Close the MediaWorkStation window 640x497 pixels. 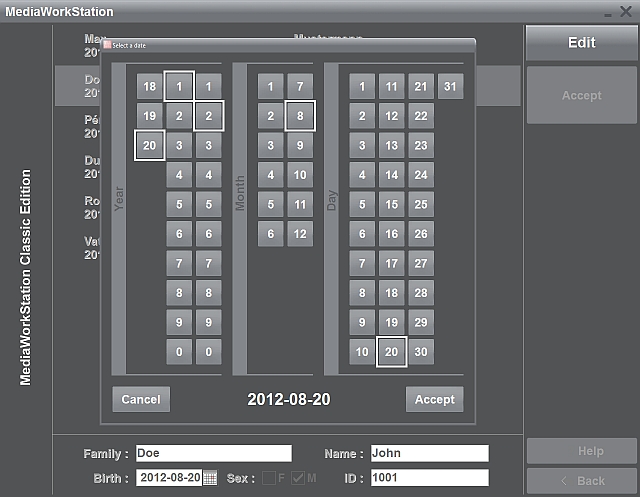626,11
